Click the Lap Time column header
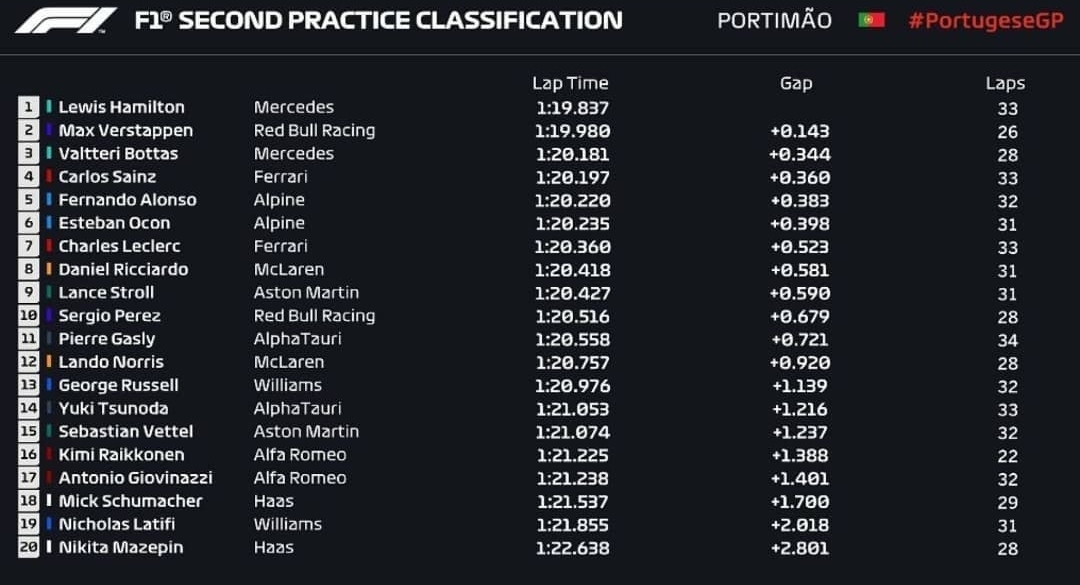Viewport: 1080px width, 585px height. (x=570, y=83)
